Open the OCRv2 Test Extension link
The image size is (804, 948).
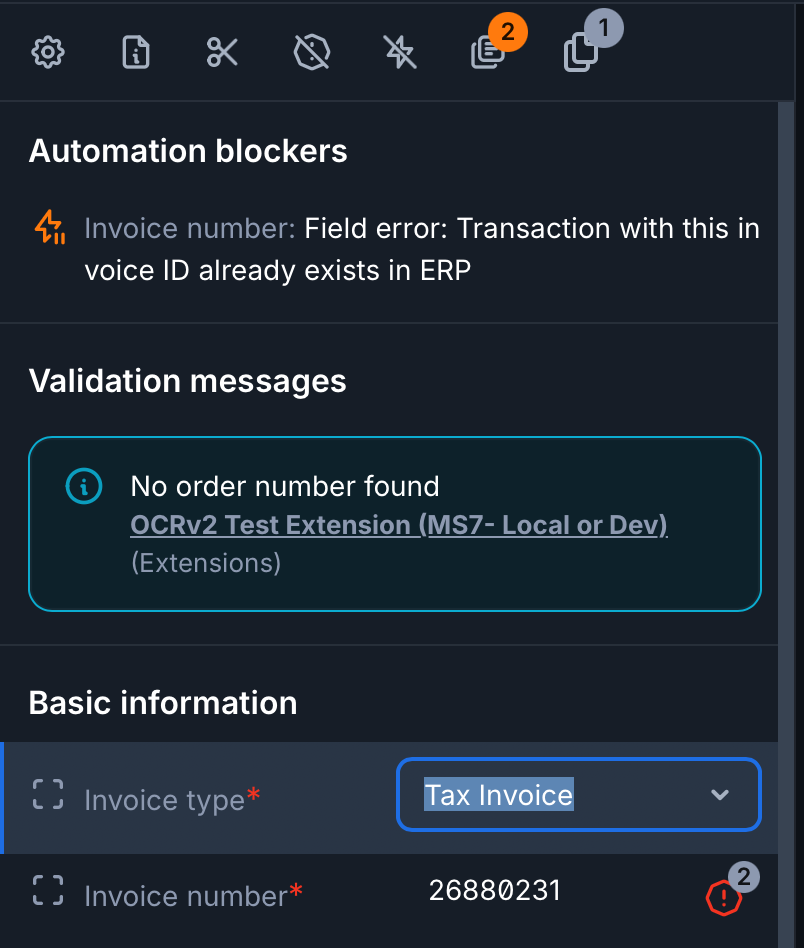tap(398, 524)
